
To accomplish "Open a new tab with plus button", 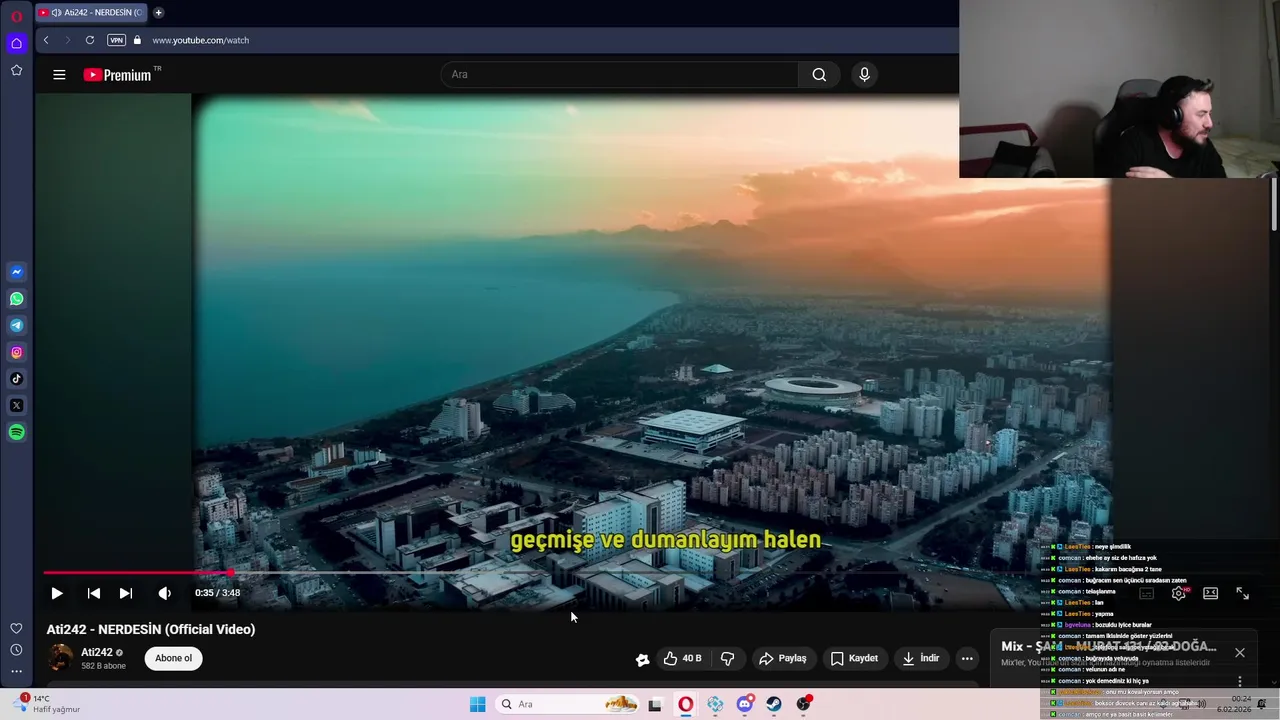I will coord(158,13).
